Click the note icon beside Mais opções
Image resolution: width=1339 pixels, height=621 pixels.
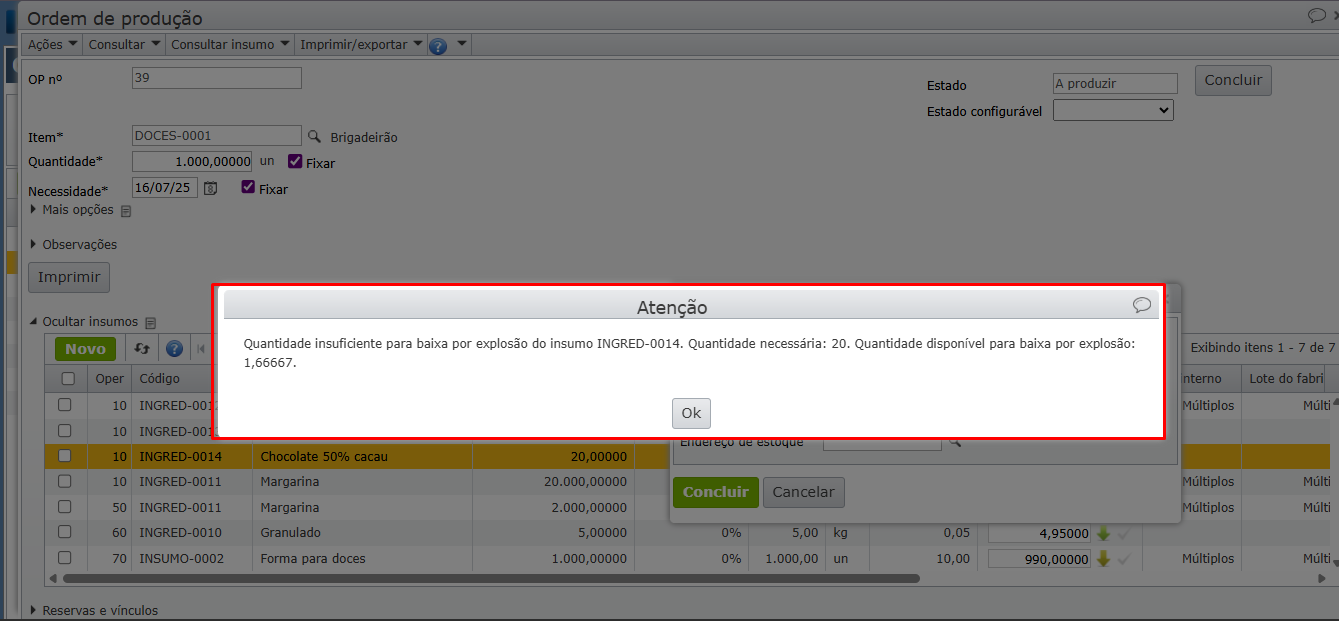point(126,211)
